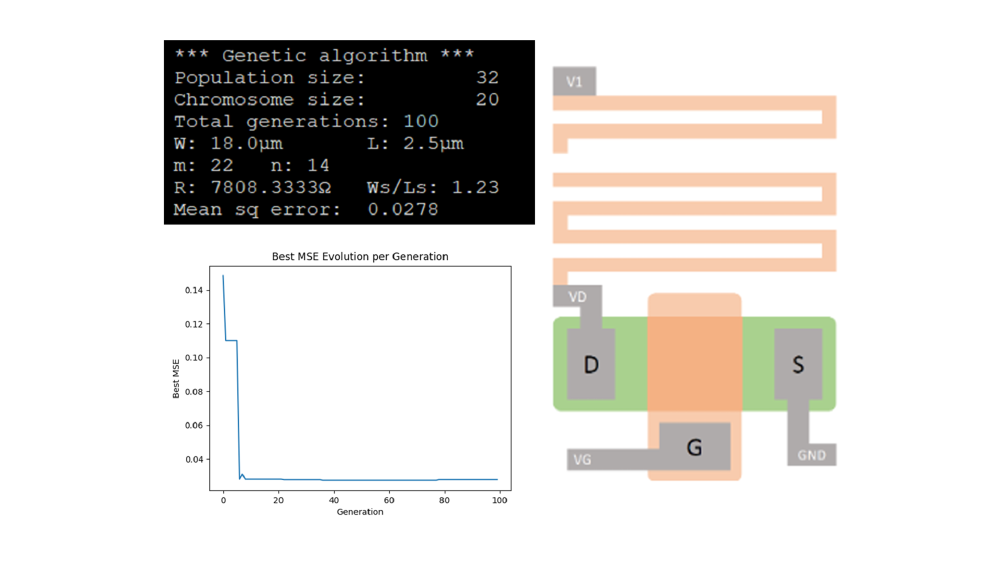Click the 0.04 y-axis tick label
This screenshot has height=563, width=1000.
coord(194,459)
